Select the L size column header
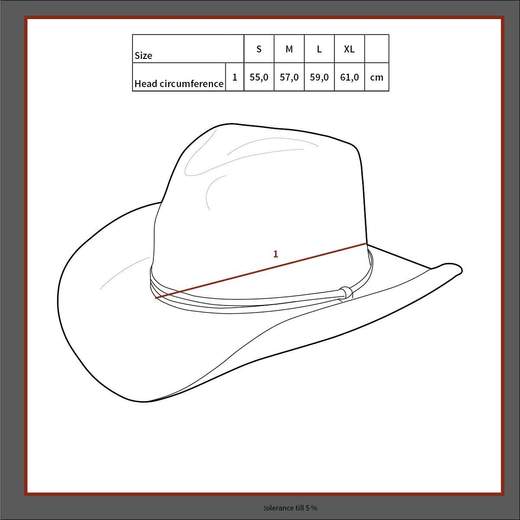This screenshot has width=520, height=520. [319, 49]
